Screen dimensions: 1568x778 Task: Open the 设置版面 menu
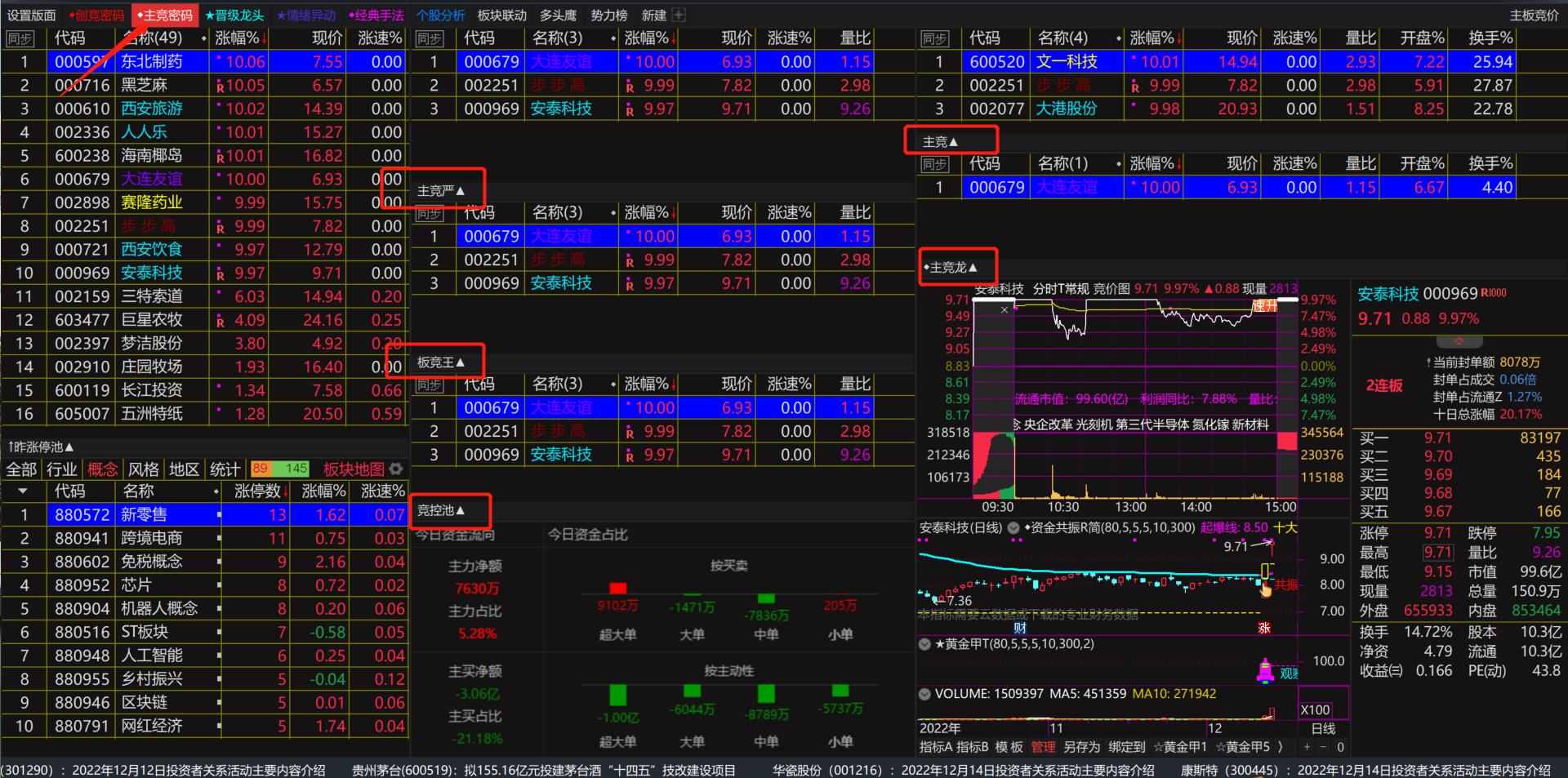[x=32, y=15]
